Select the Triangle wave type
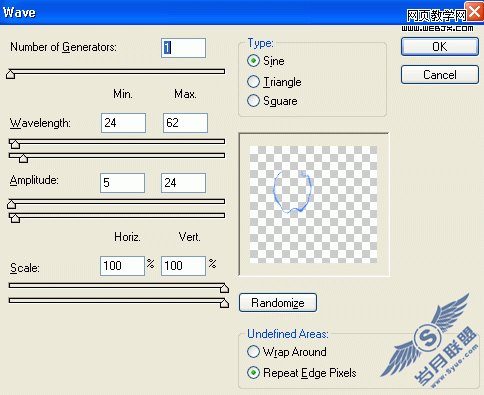This screenshot has height=395, width=484. 253,82
